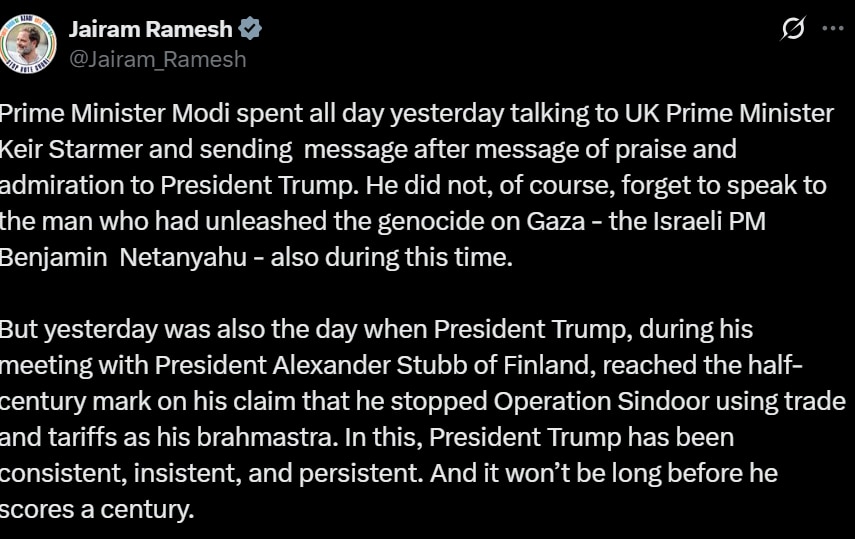Click the blue verified badge

250,29
